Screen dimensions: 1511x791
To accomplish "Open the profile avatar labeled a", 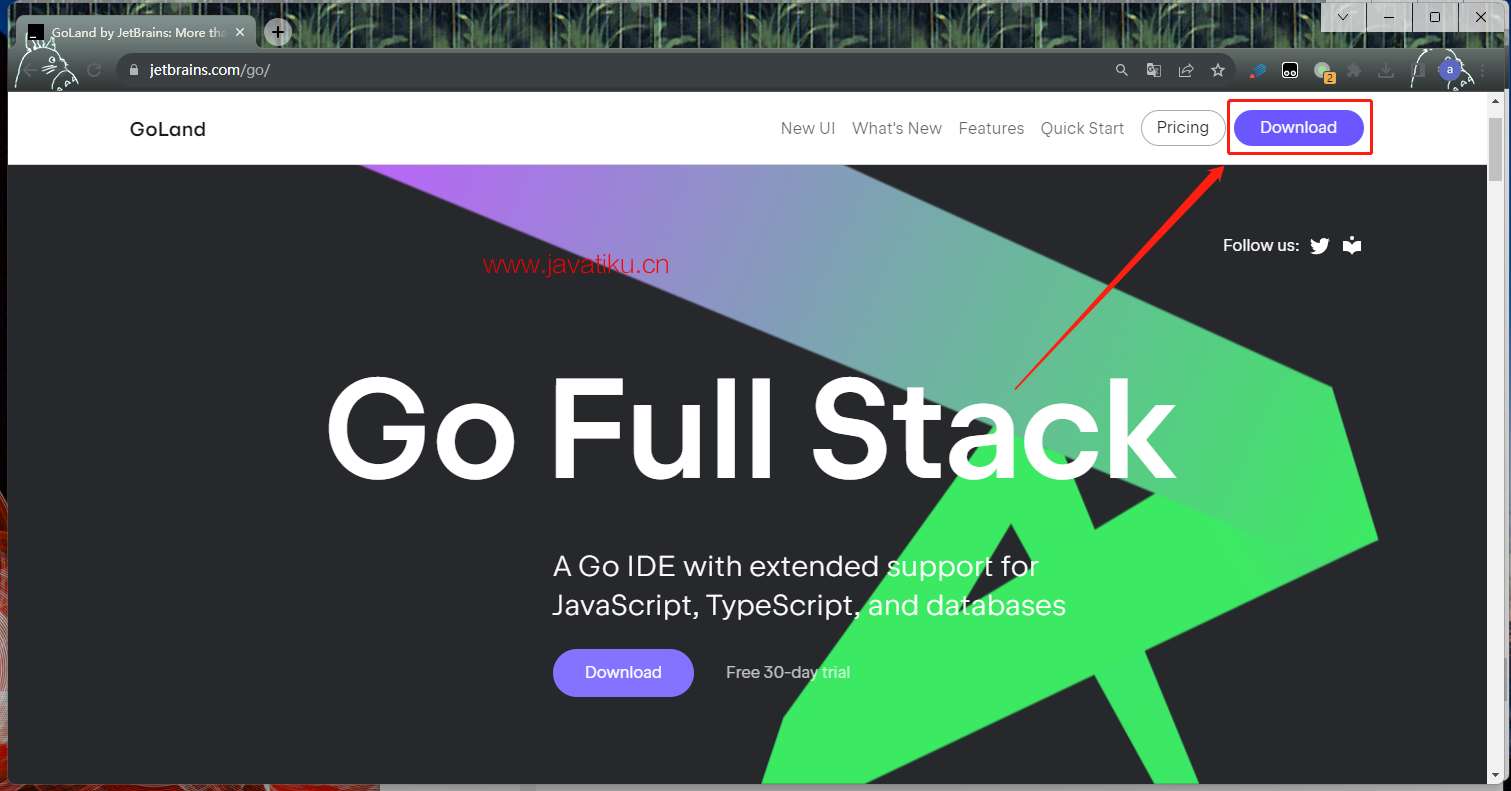I will [1449, 70].
